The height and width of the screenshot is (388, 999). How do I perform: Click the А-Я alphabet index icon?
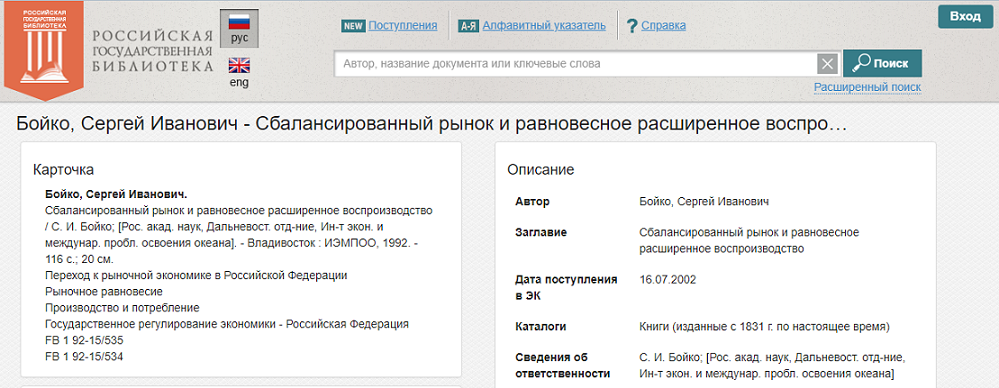click(x=468, y=26)
